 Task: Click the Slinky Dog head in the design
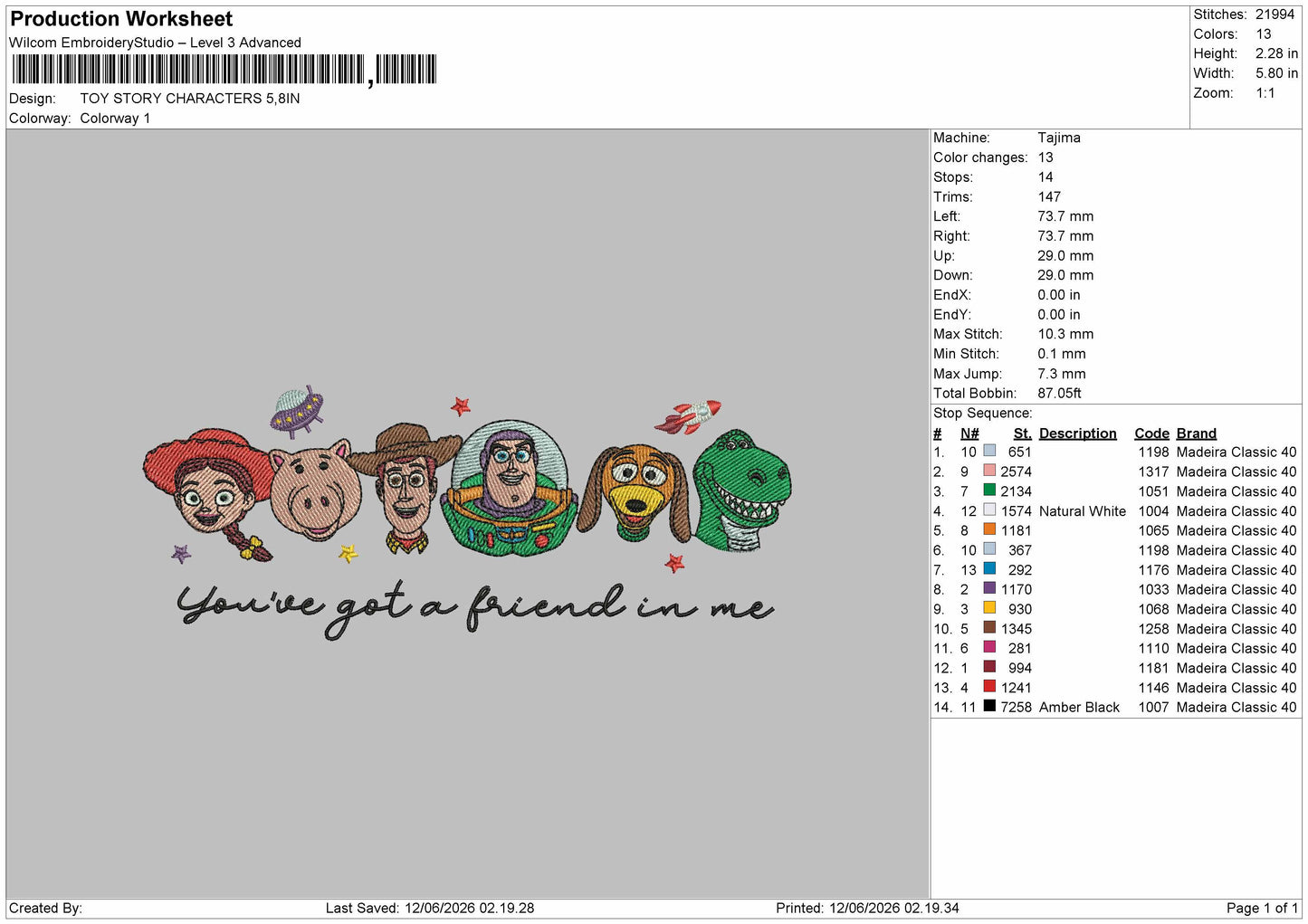[634, 493]
